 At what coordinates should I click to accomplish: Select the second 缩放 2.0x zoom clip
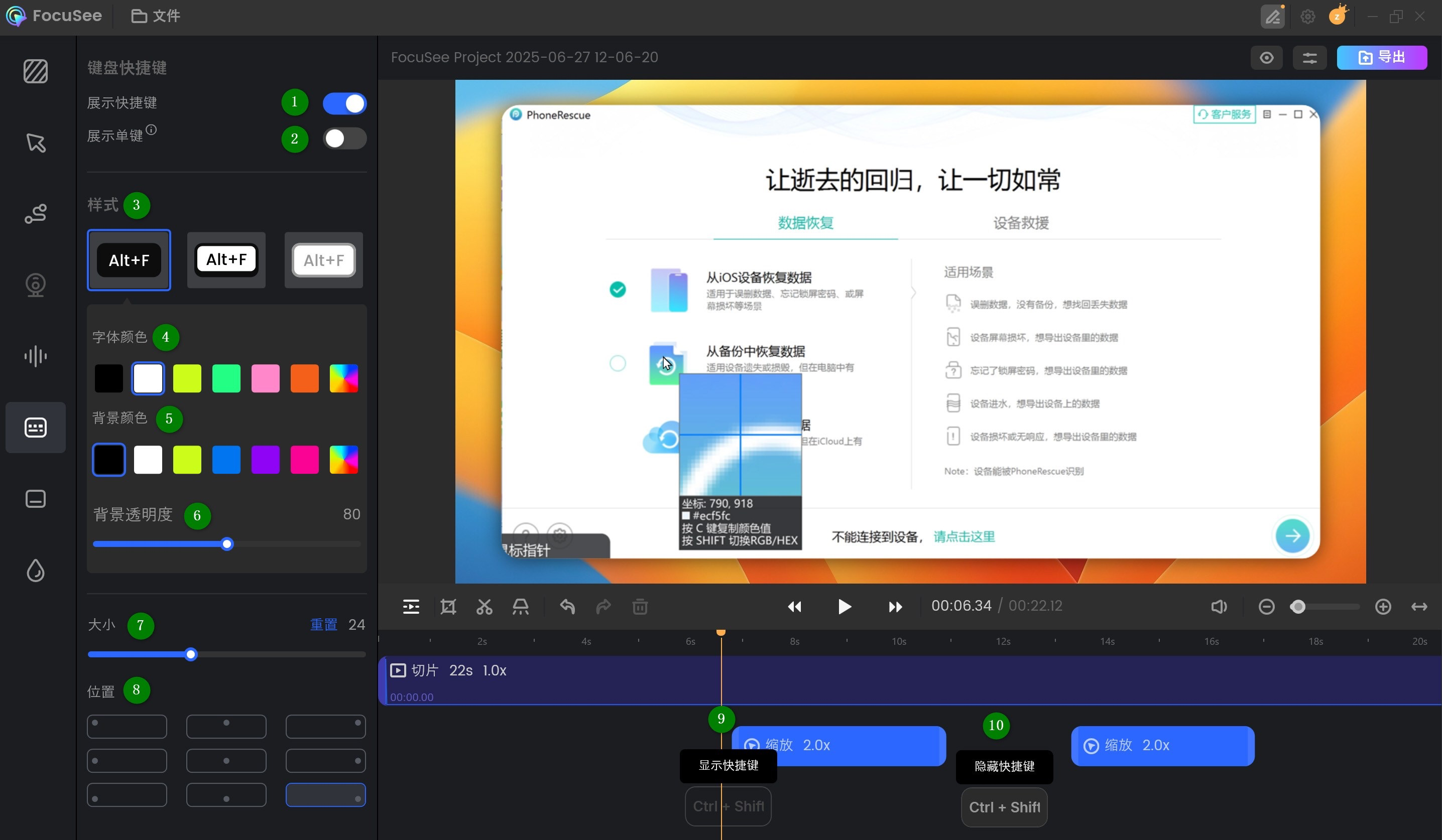click(1162, 745)
